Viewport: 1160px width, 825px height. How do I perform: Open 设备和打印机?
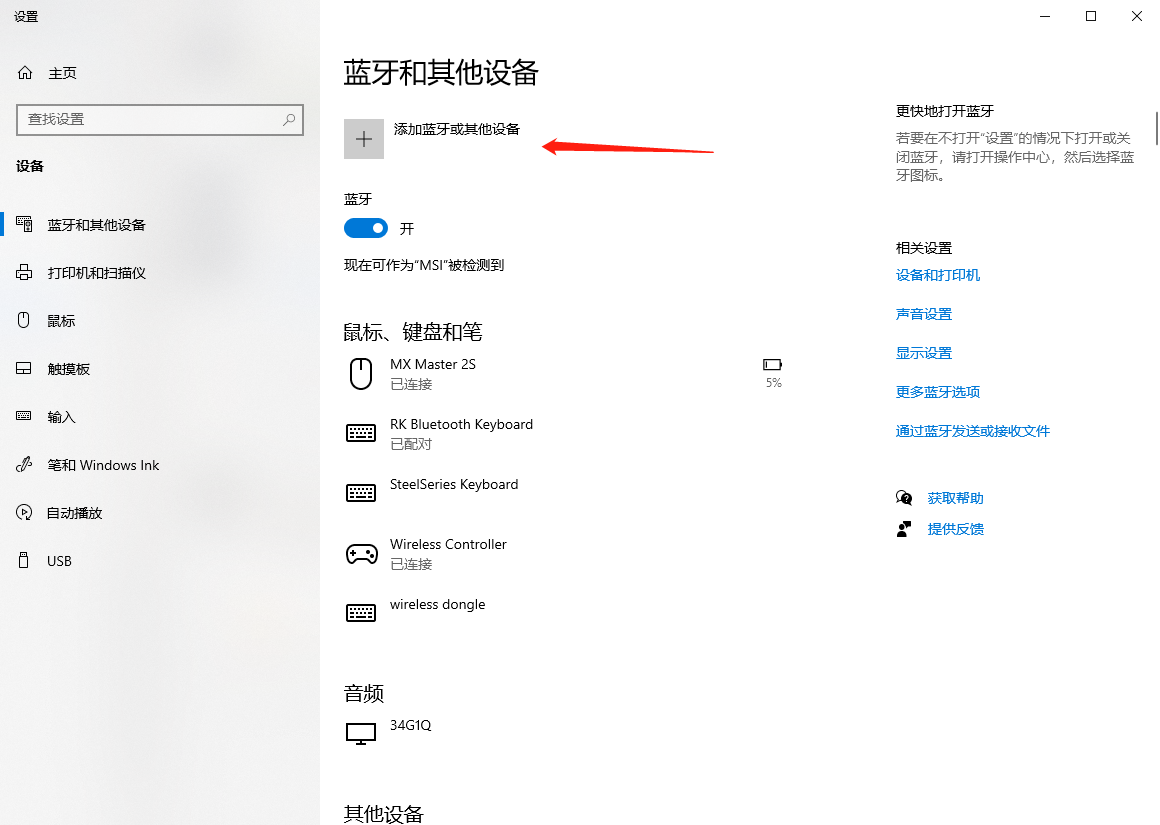click(x=938, y=275)
